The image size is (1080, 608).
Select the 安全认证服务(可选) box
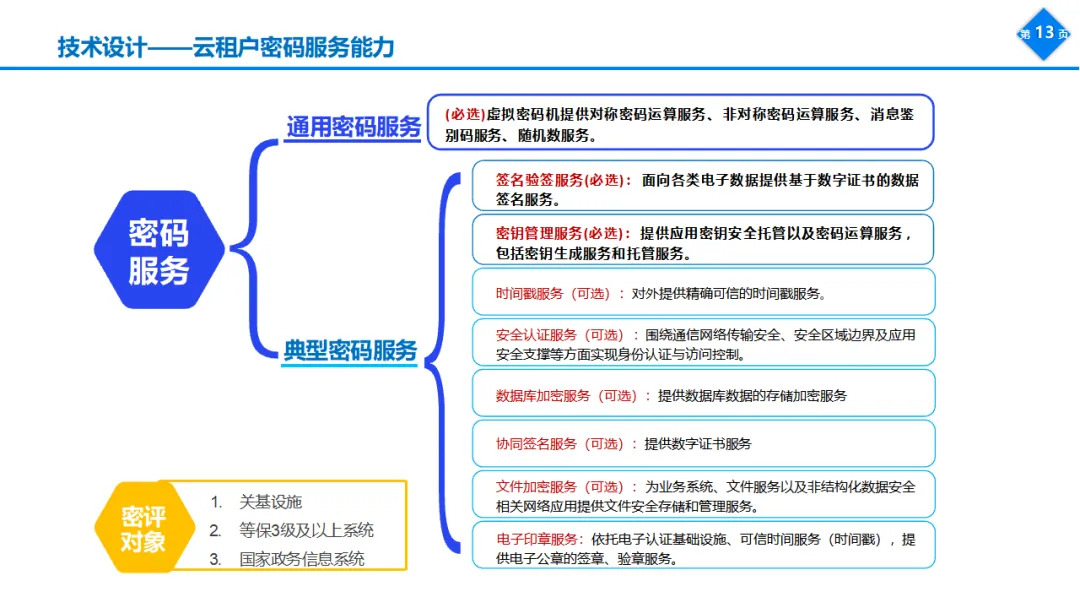click(703, 342)
